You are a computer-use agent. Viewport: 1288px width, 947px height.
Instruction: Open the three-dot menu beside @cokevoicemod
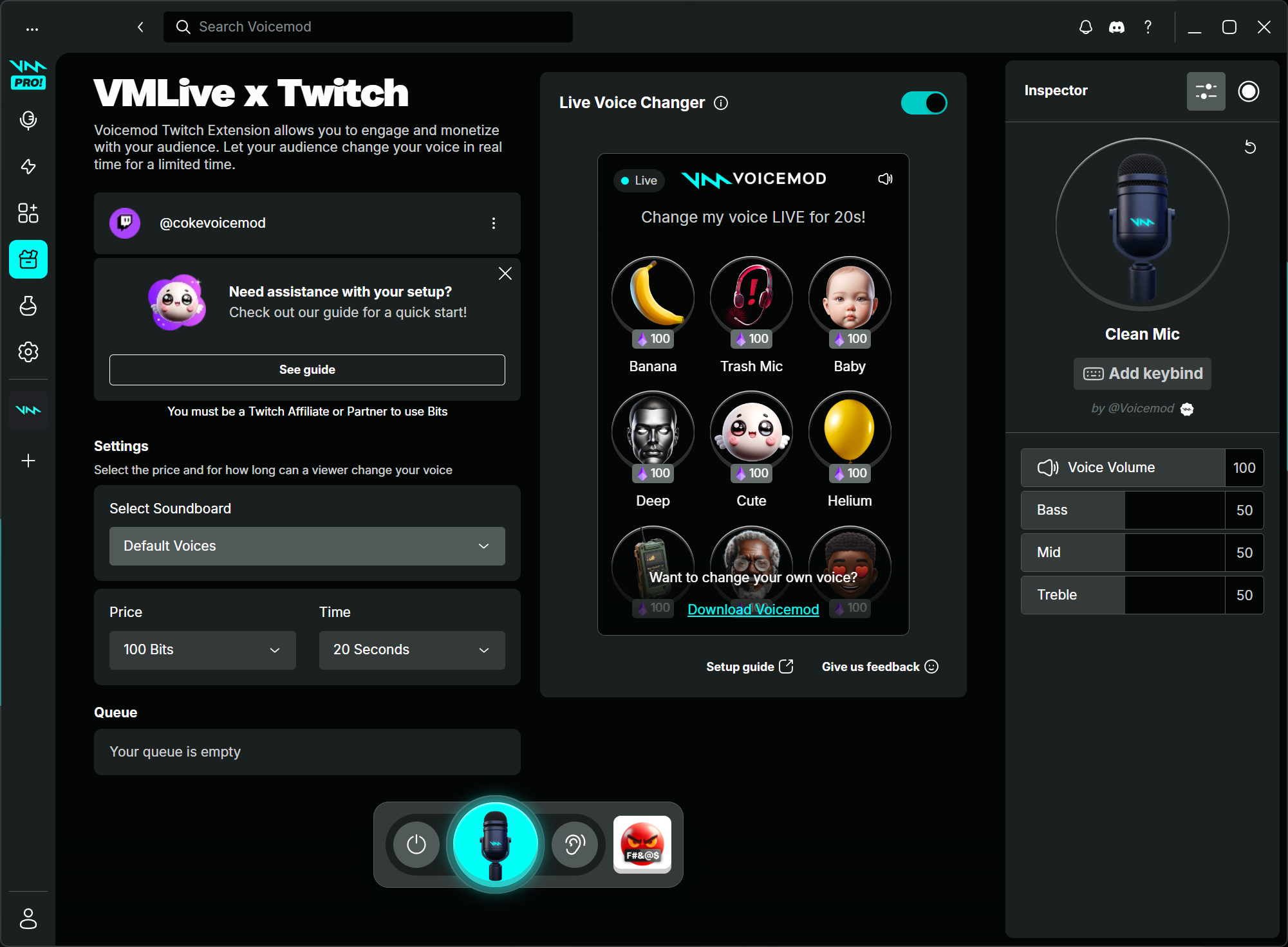(x=494, y=223)
